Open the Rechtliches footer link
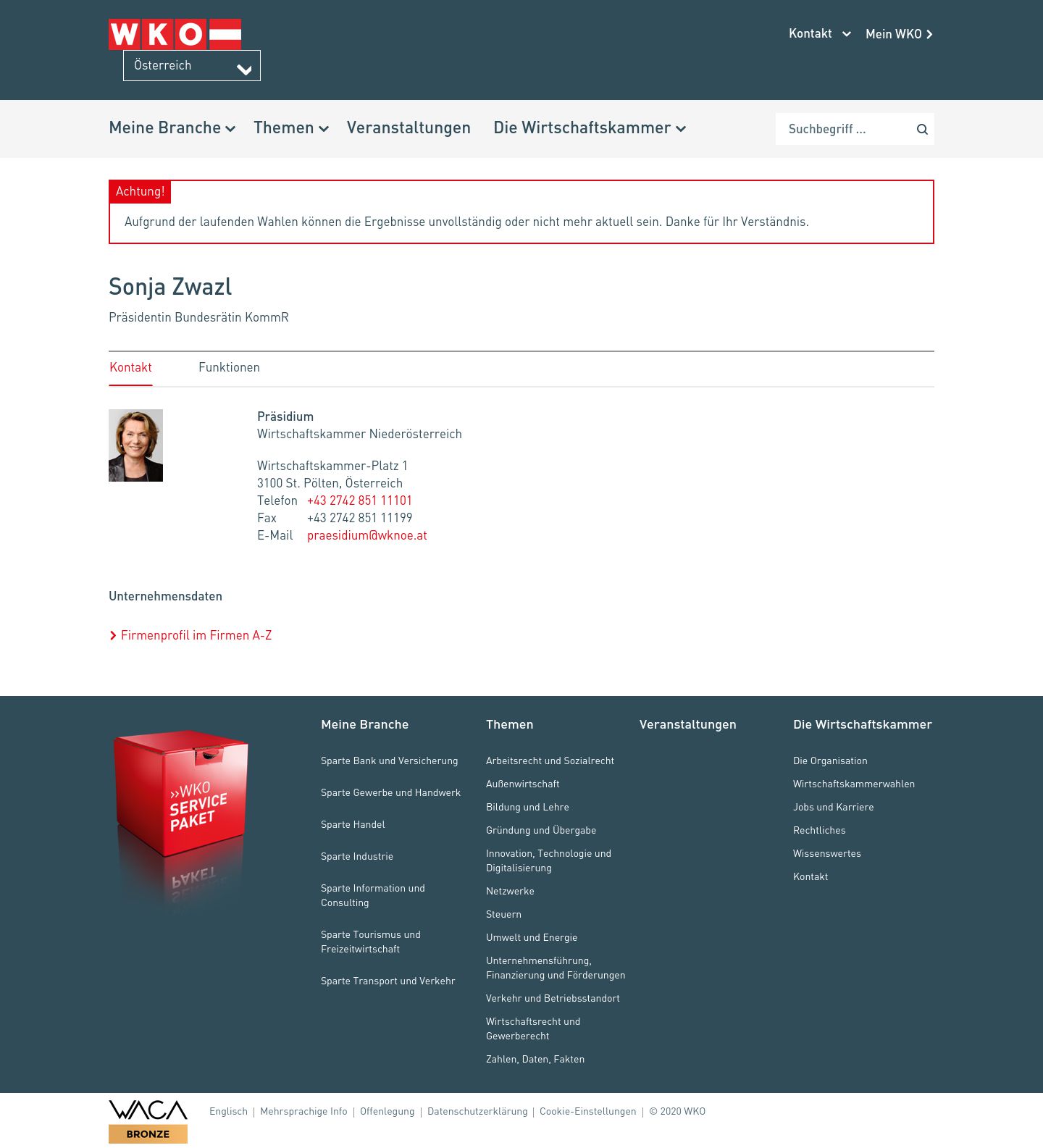 point(819,830)
